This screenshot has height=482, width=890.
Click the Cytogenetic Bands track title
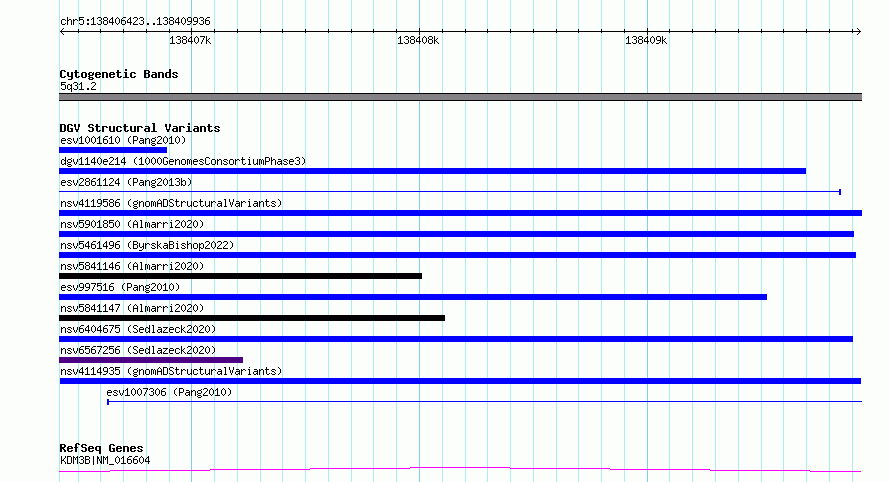[119, 74]
